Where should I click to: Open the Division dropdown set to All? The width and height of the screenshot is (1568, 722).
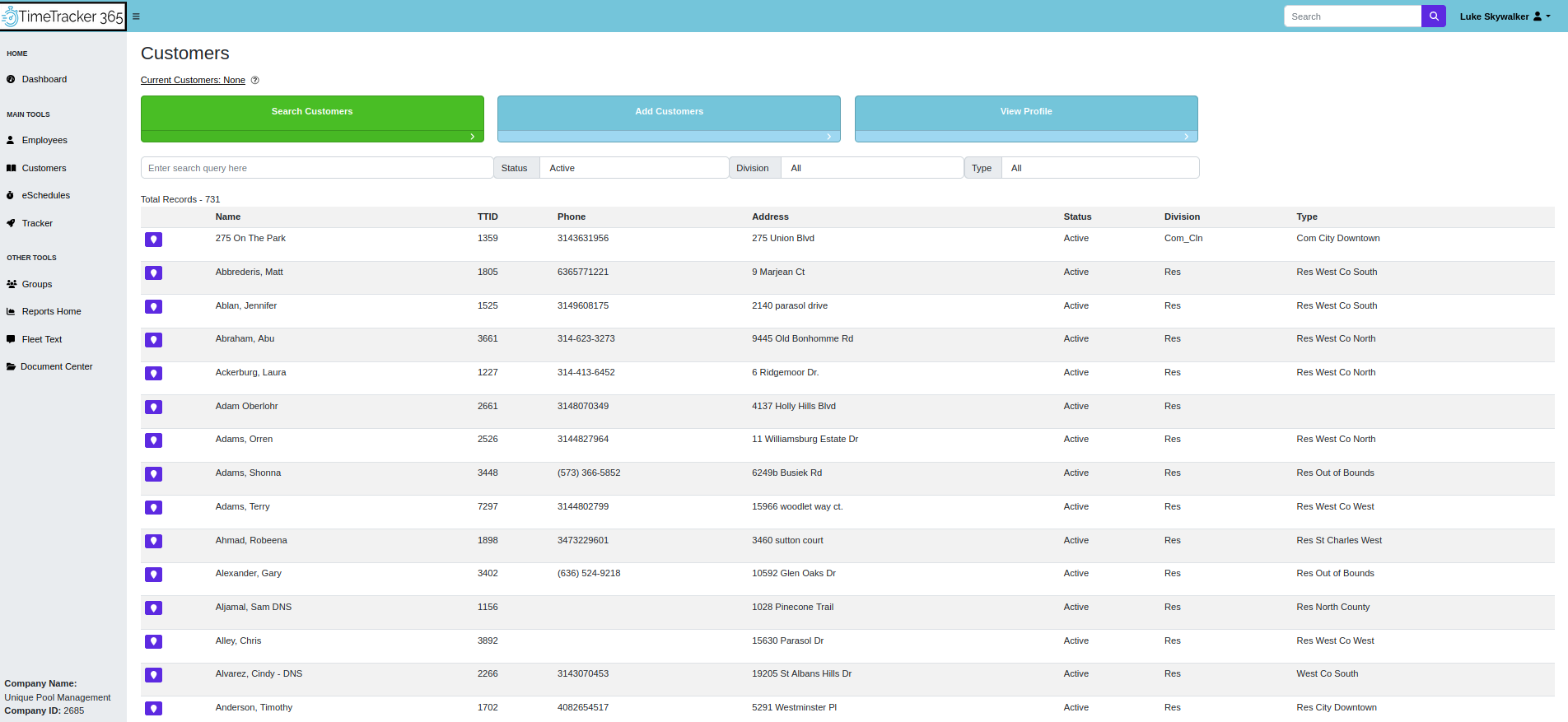pyautogui.click(x=872, y=168)
